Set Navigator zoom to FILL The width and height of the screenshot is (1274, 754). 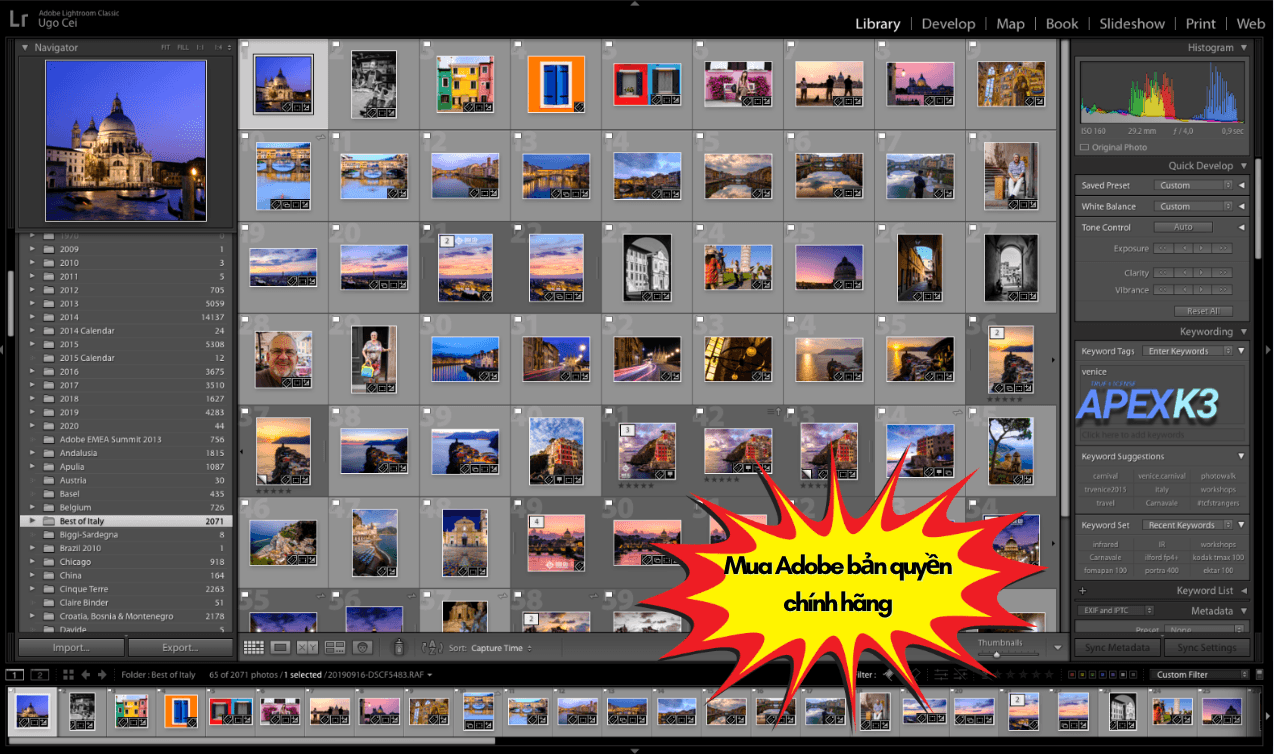[183, 48]
